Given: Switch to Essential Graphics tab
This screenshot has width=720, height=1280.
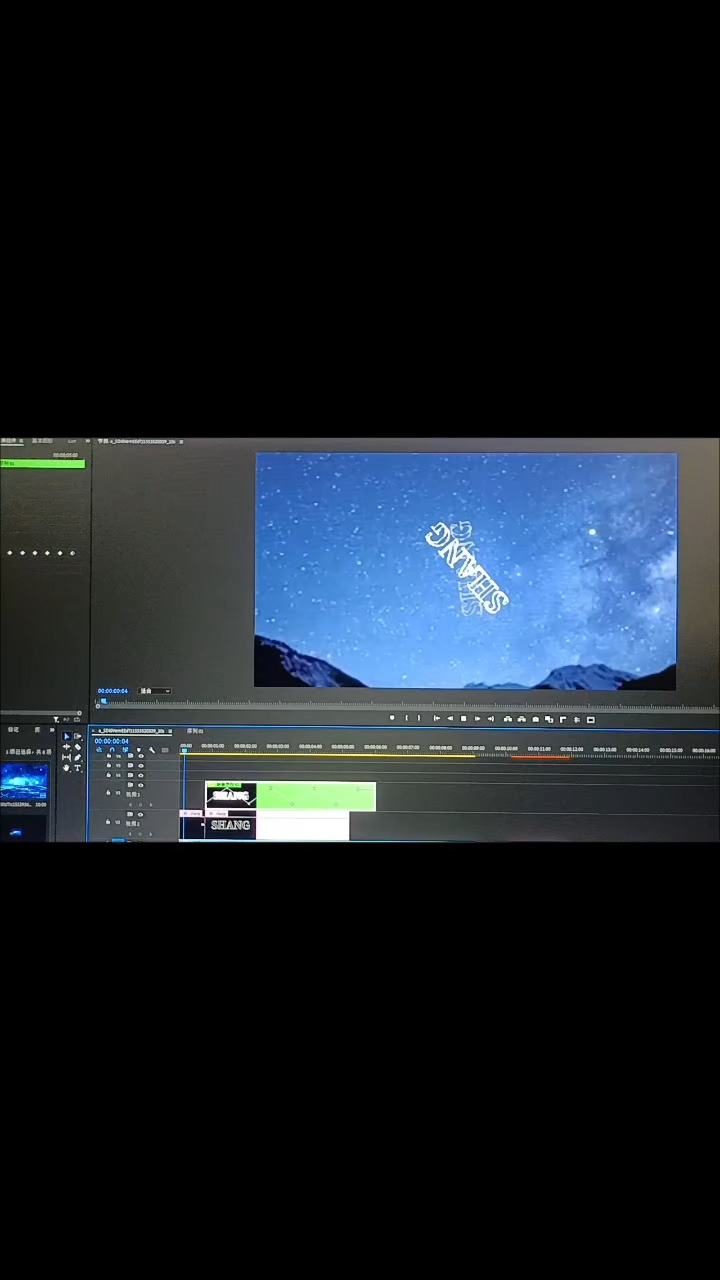Looking at the screenshot, I should coord(42,440).
